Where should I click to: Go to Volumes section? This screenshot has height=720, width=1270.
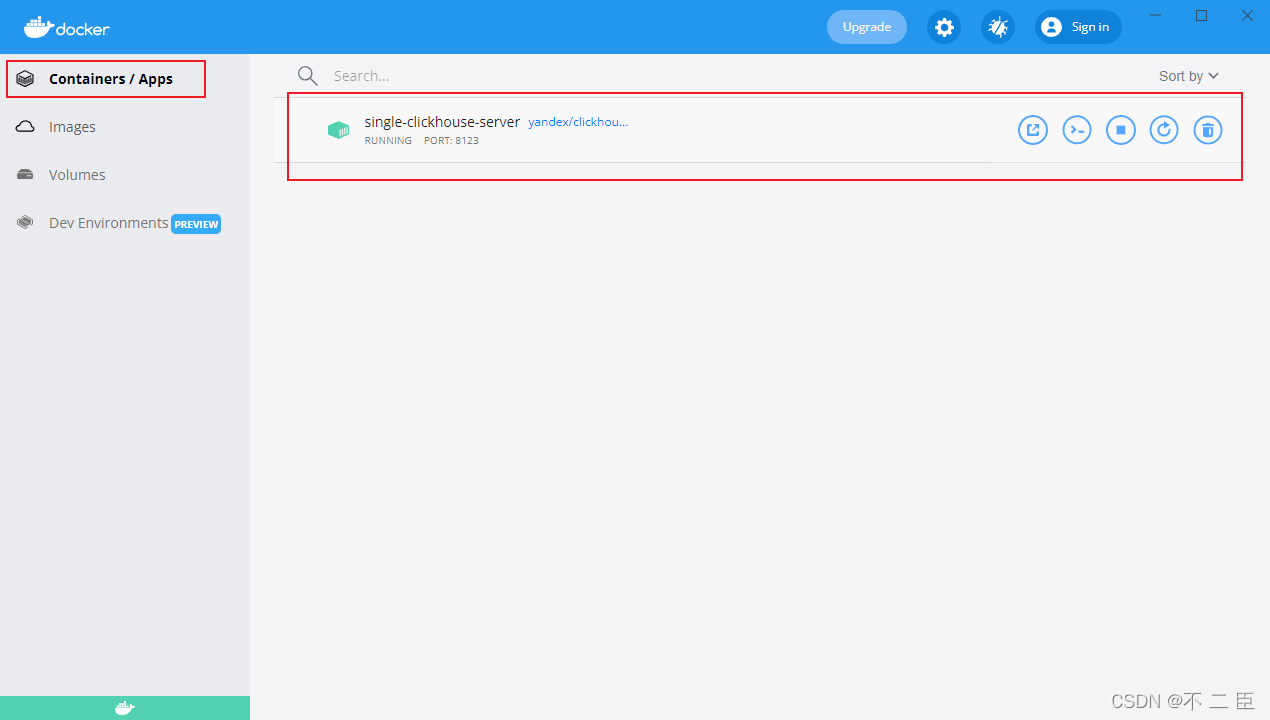[x=77, y=175]
